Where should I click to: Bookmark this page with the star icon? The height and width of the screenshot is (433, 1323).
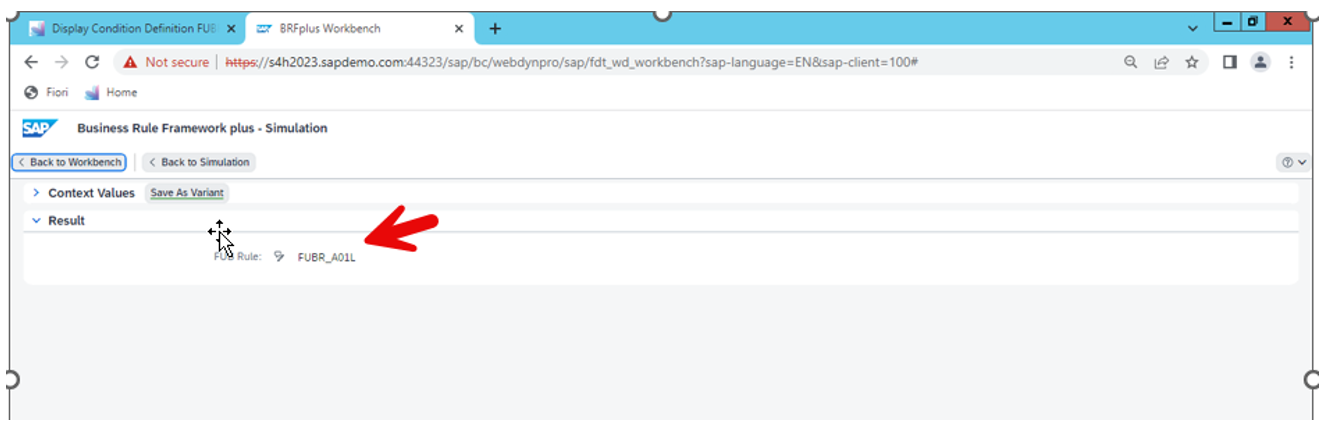1192,62
